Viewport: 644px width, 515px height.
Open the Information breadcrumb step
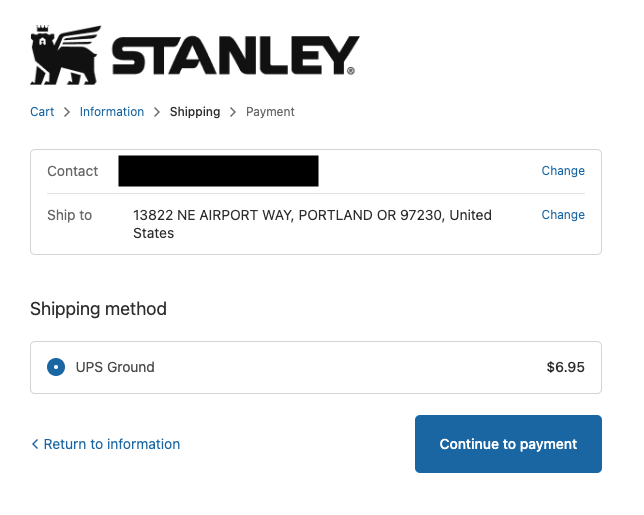(x=112, y=112)
